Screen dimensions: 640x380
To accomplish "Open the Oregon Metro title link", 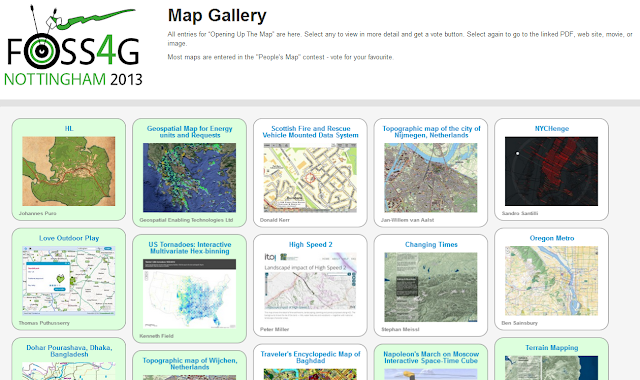I will pyautogui.click(x=552, y=238).
